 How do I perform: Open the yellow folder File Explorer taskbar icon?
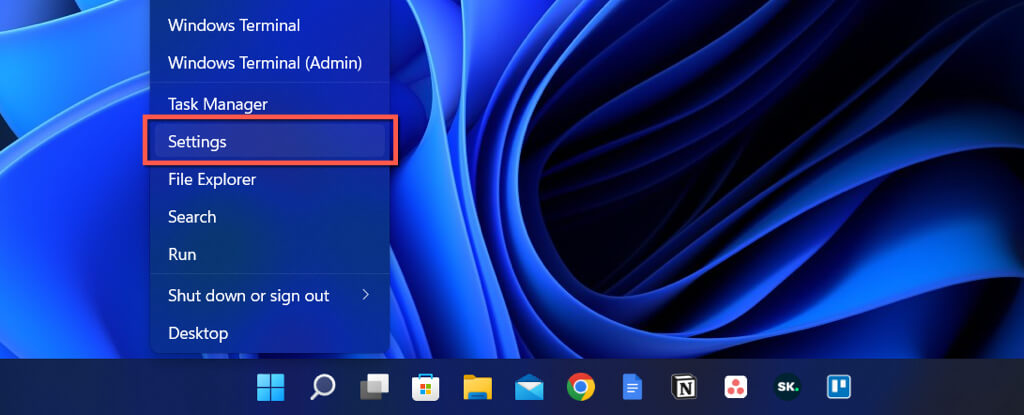coord(477,387)
